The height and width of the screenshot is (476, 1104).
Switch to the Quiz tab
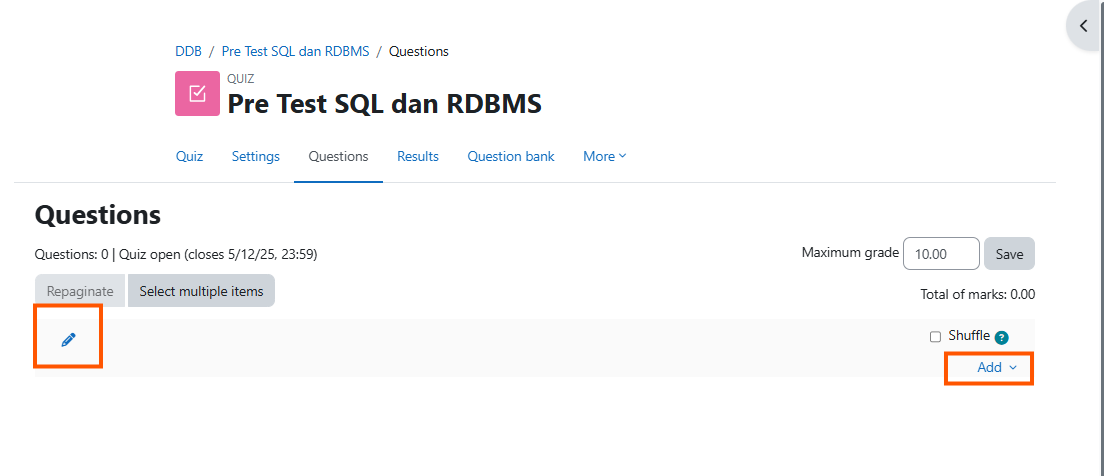coord(189,157)
